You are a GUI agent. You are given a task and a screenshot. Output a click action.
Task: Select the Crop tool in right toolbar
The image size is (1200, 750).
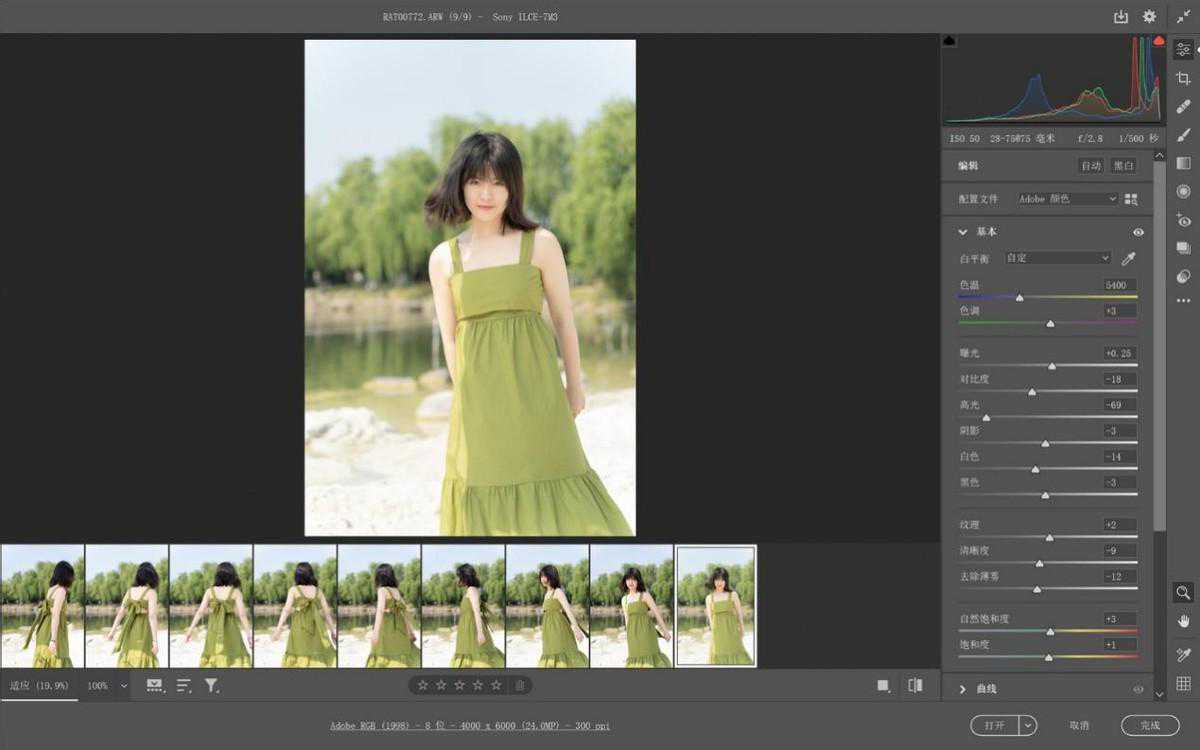(x=1183, y=78)
